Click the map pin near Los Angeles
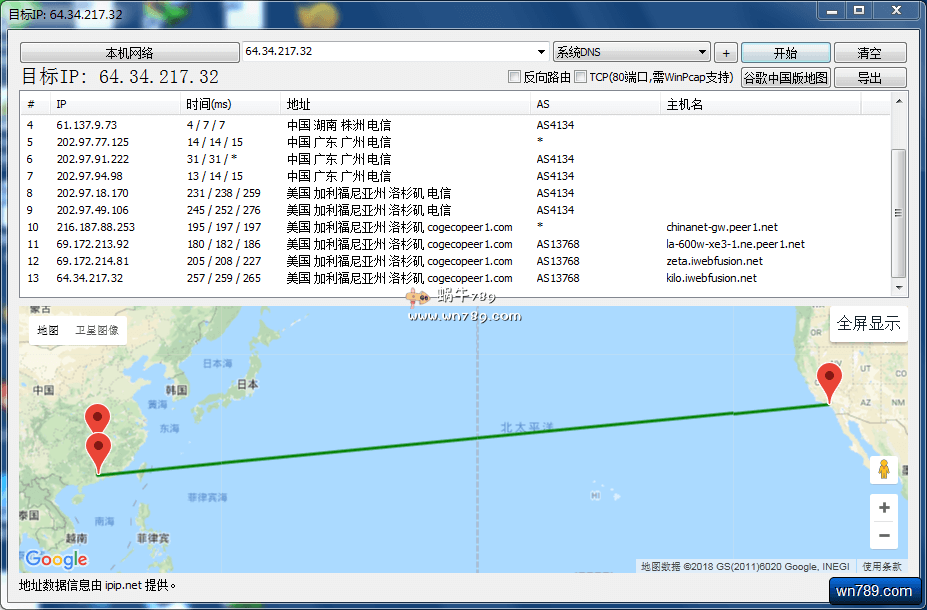Viewport: 927px width, 610px height. 829,383
